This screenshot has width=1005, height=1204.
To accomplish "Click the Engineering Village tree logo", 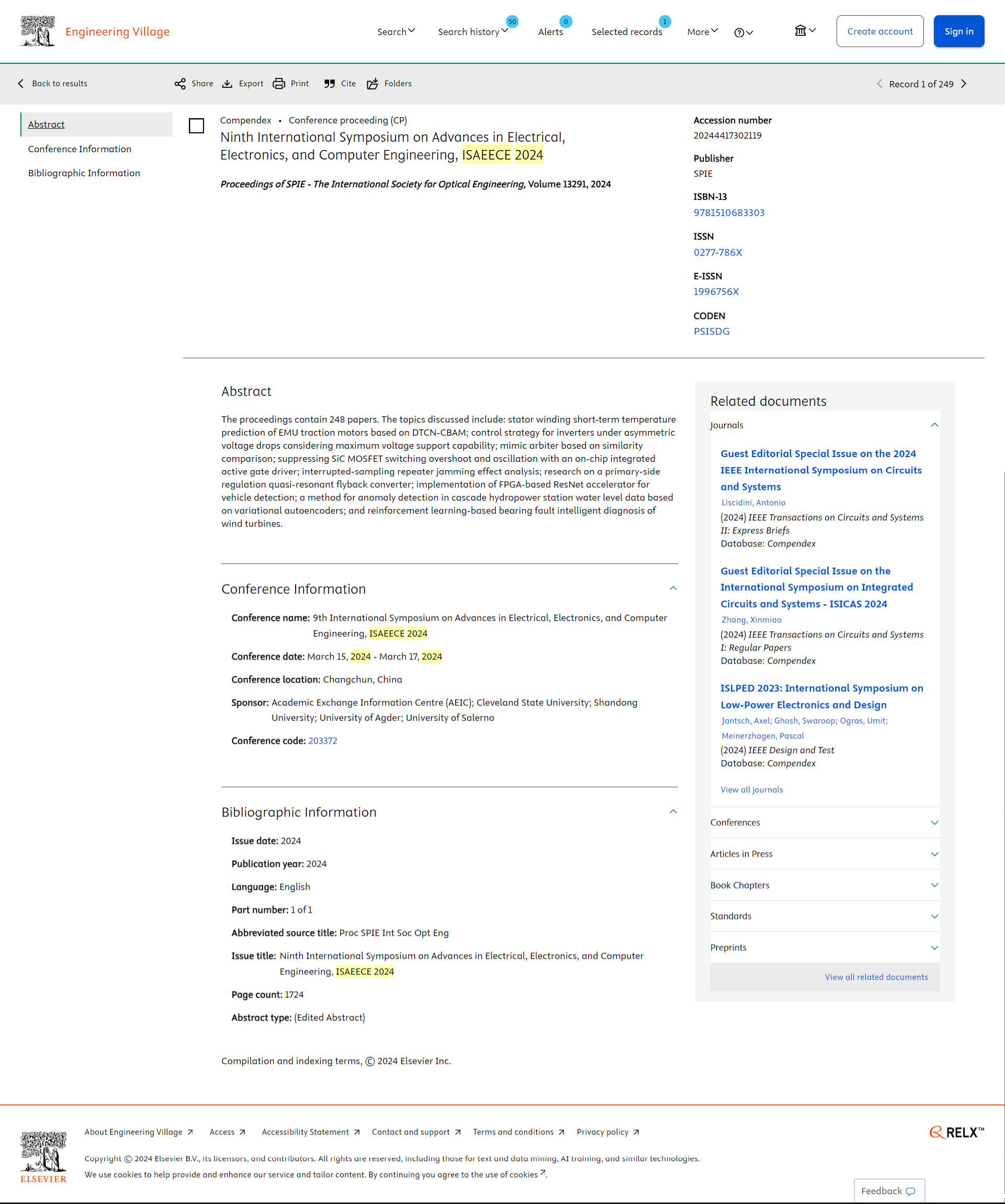I will click(38, 31).
